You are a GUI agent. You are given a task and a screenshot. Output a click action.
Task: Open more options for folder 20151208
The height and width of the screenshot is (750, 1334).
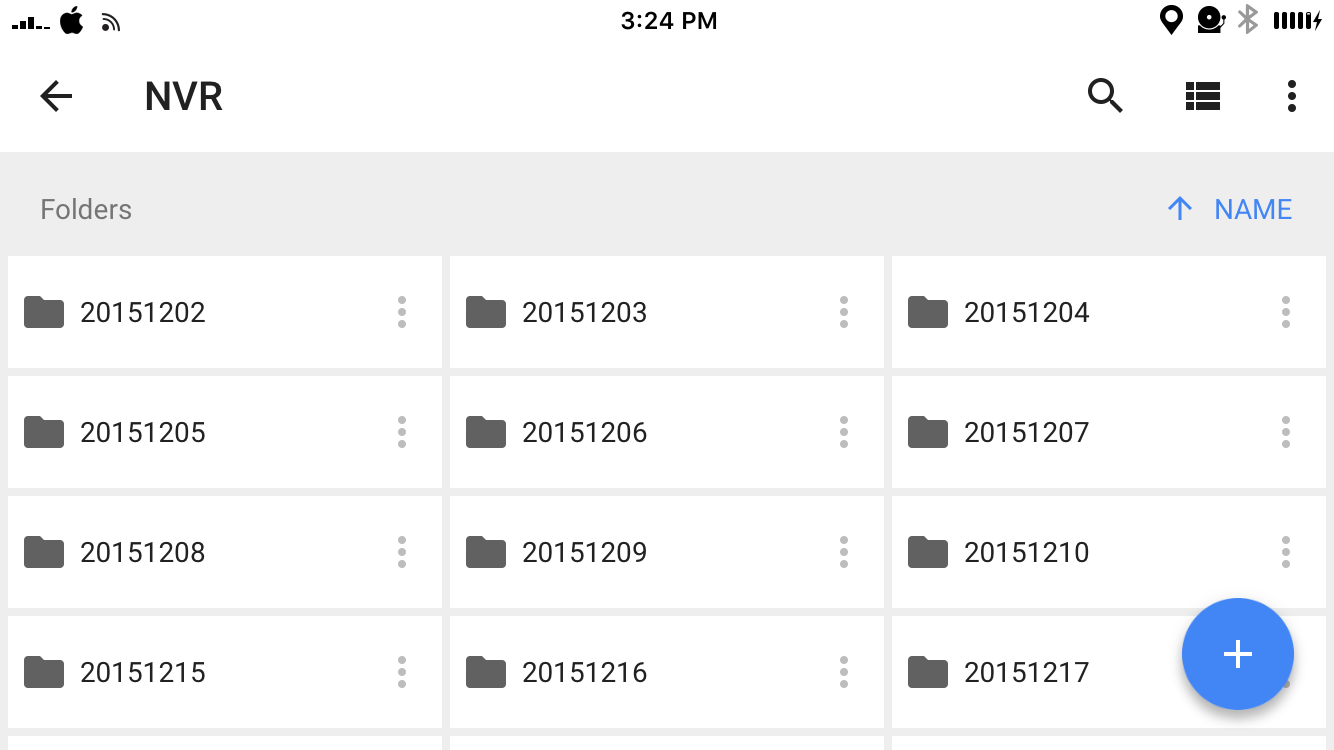(x=402, y=552)
